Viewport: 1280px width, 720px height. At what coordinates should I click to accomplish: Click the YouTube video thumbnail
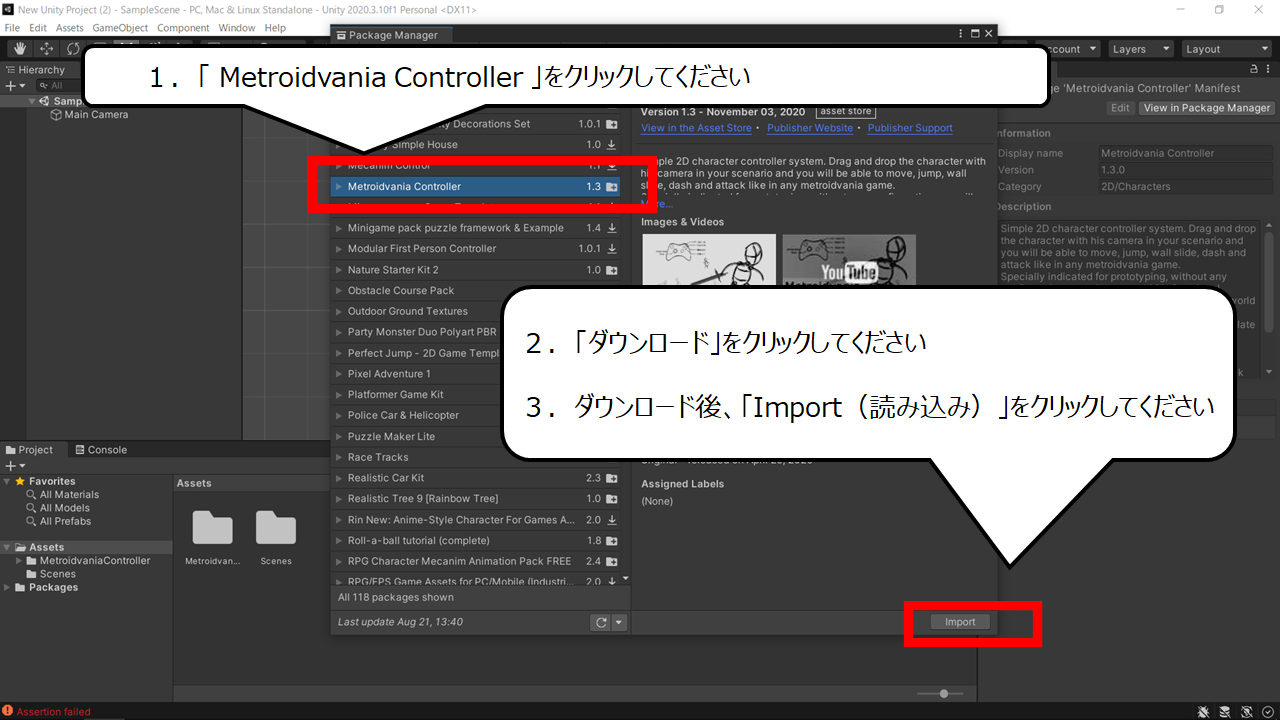tap(849, 259)
